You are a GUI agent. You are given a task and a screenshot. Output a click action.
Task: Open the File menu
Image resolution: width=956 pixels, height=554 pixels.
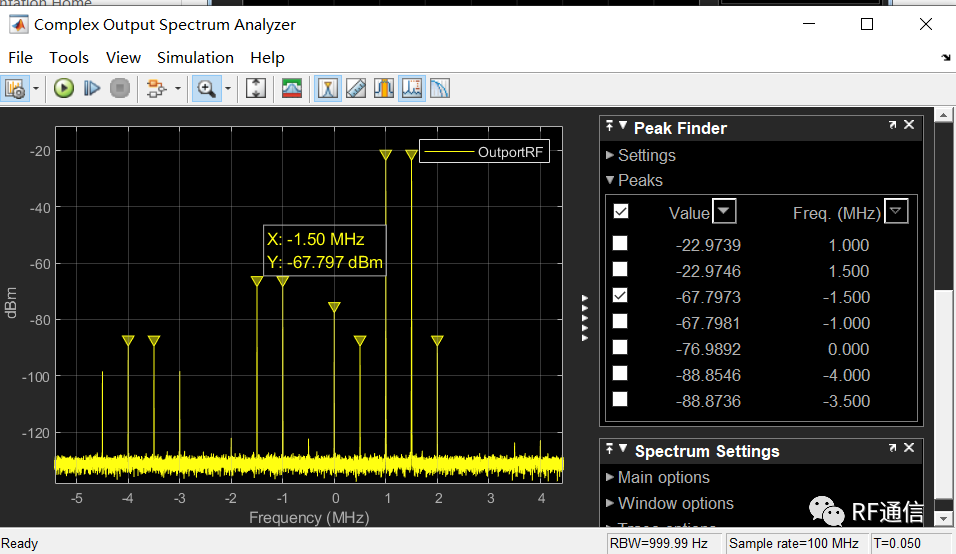click(x=21, y=57)
